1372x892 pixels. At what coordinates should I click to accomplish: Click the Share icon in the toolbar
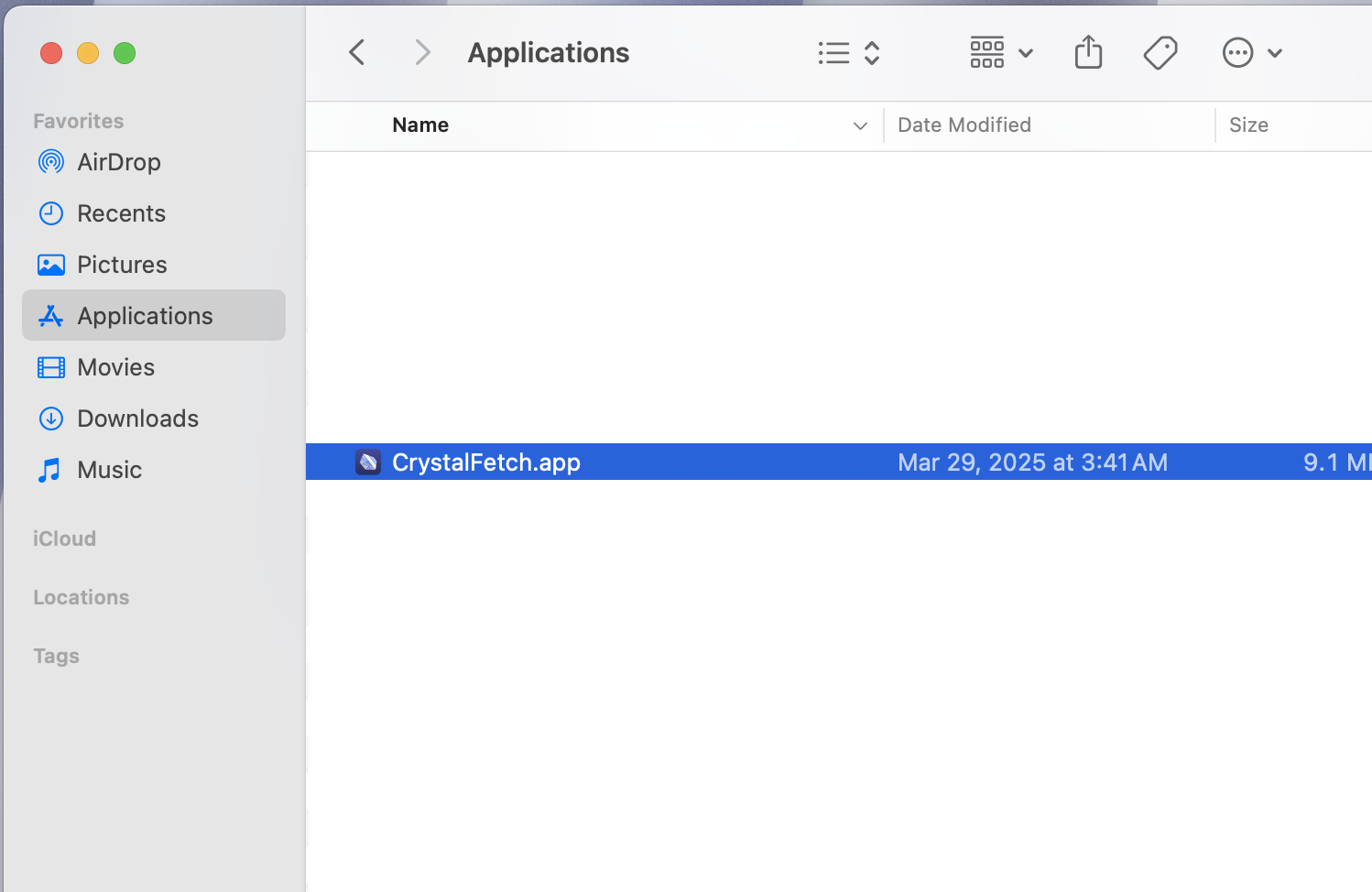[x=1087, y=52]
